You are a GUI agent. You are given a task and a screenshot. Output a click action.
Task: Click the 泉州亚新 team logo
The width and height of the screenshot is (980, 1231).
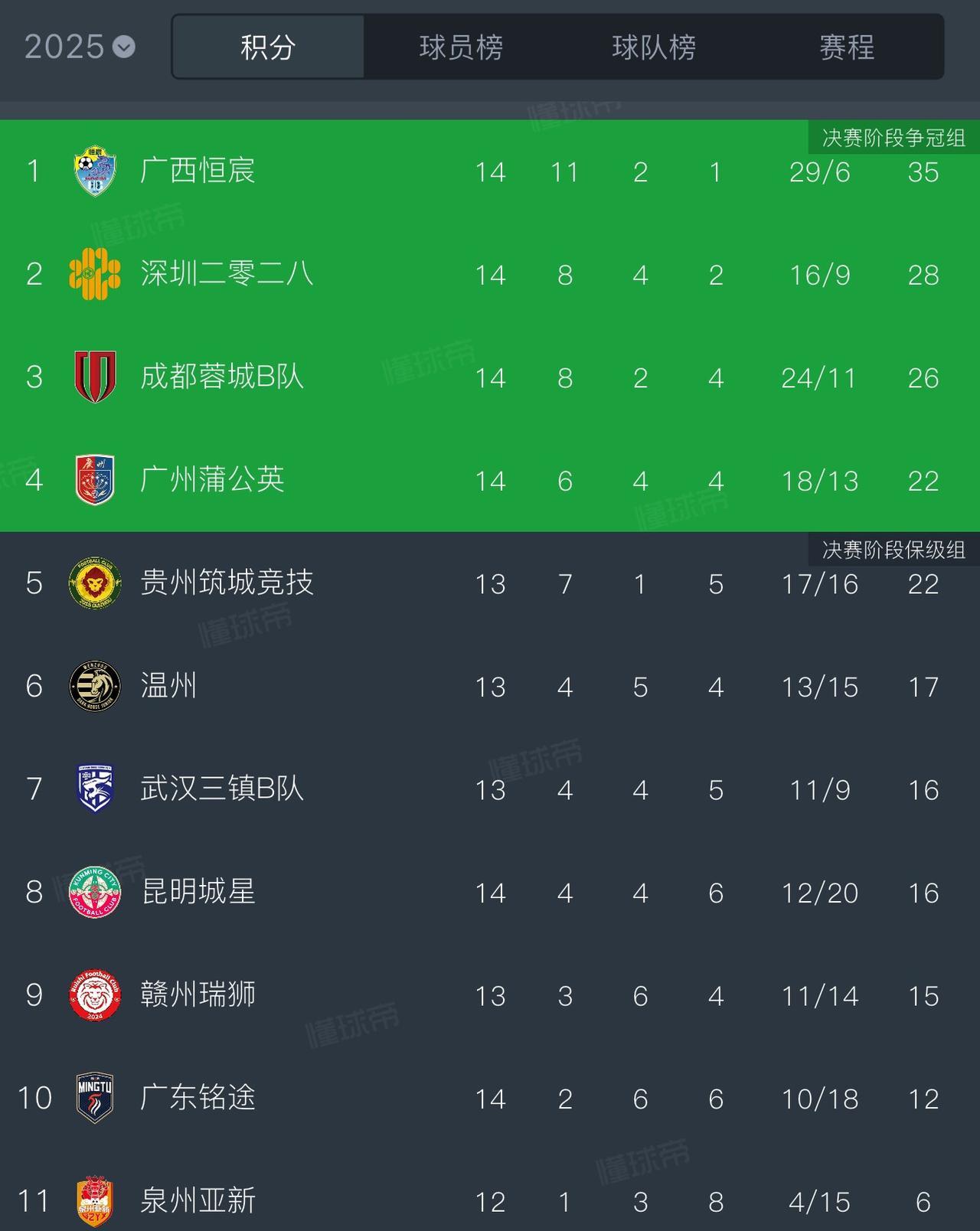tap(95, 1201)
